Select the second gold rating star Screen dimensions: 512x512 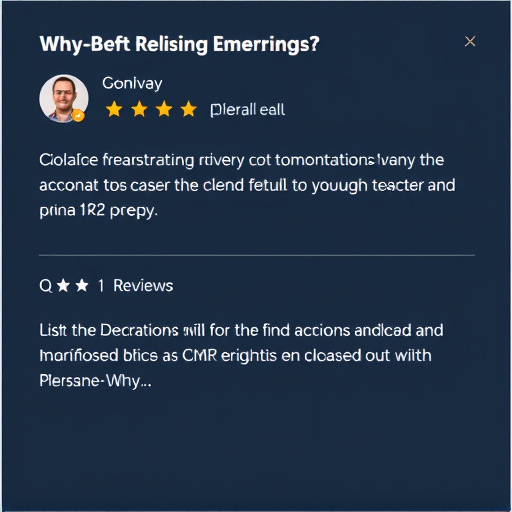coord(139,109)
